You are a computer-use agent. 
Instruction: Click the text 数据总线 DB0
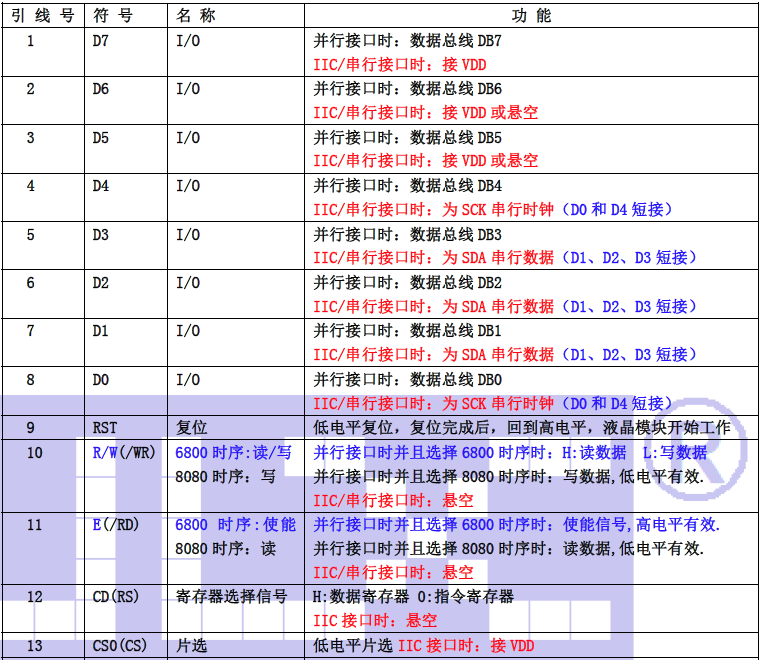(x=456, y=380)
